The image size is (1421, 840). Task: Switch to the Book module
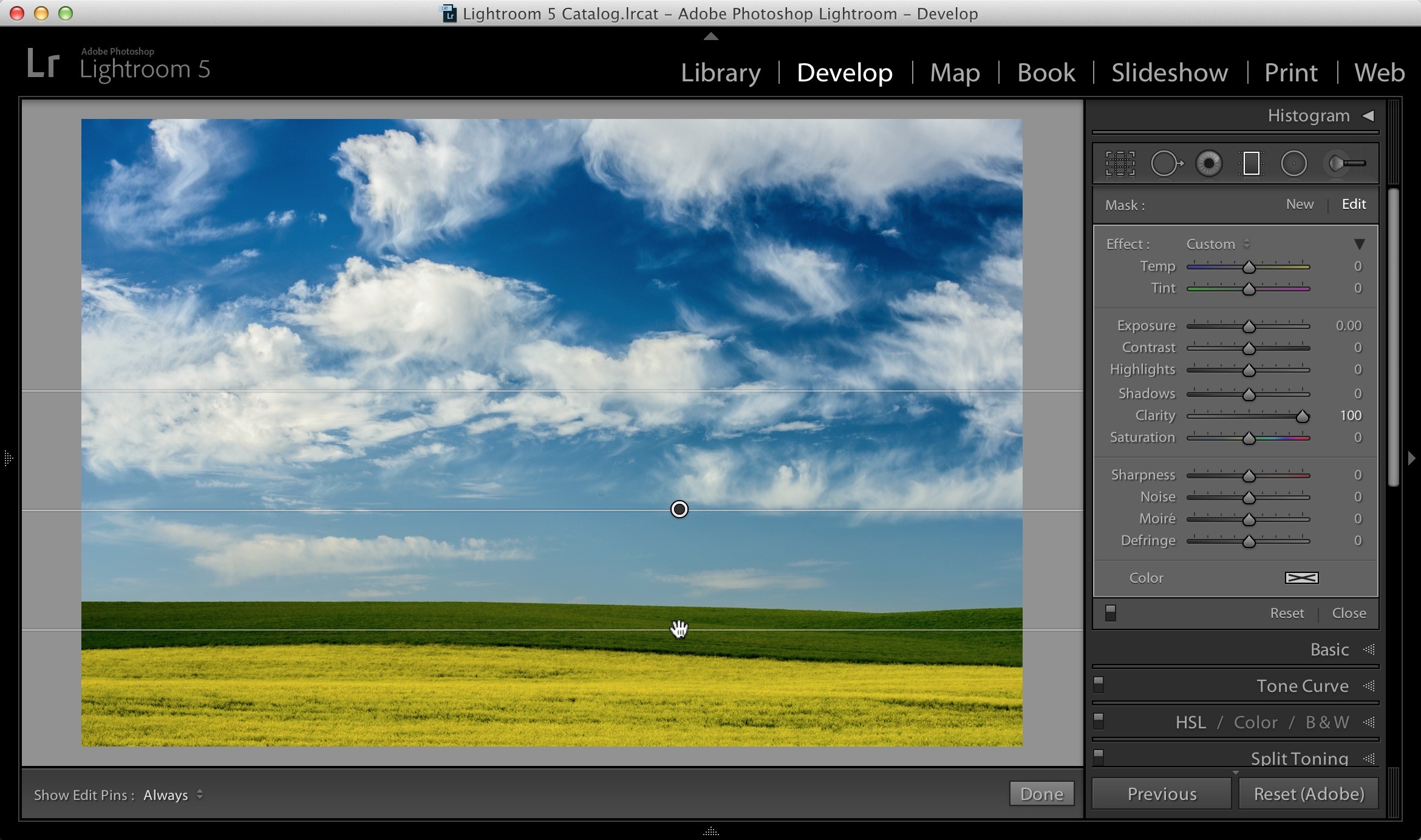click(x=1046, y=73)
